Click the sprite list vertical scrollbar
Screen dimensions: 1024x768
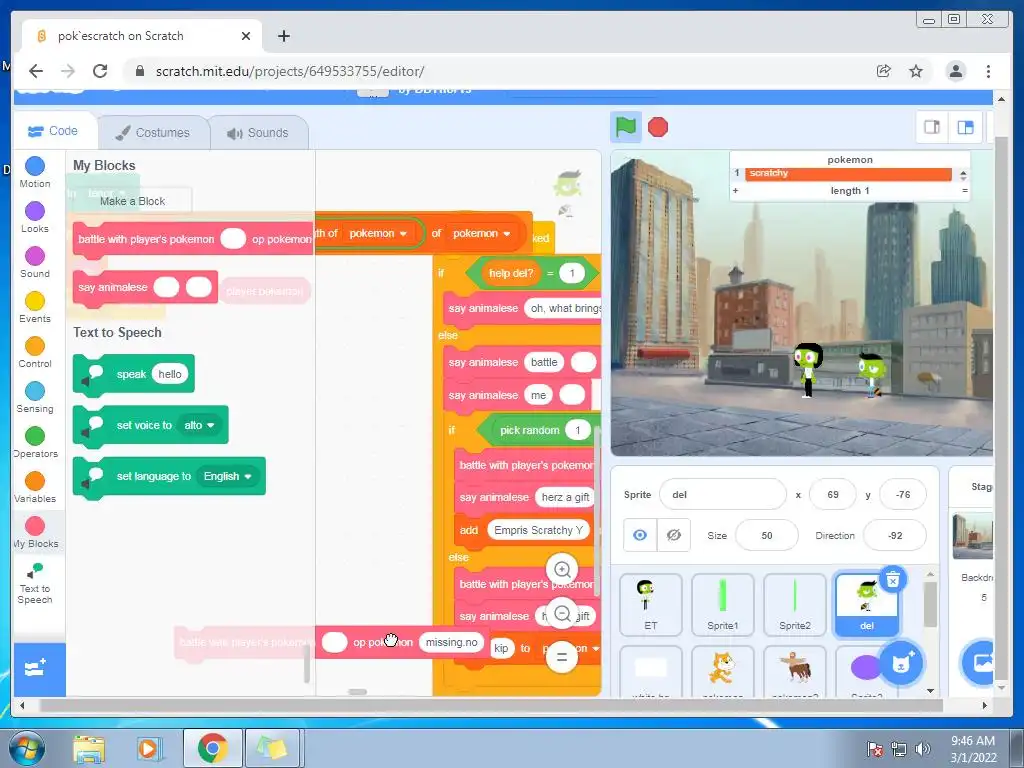(930, 605)
